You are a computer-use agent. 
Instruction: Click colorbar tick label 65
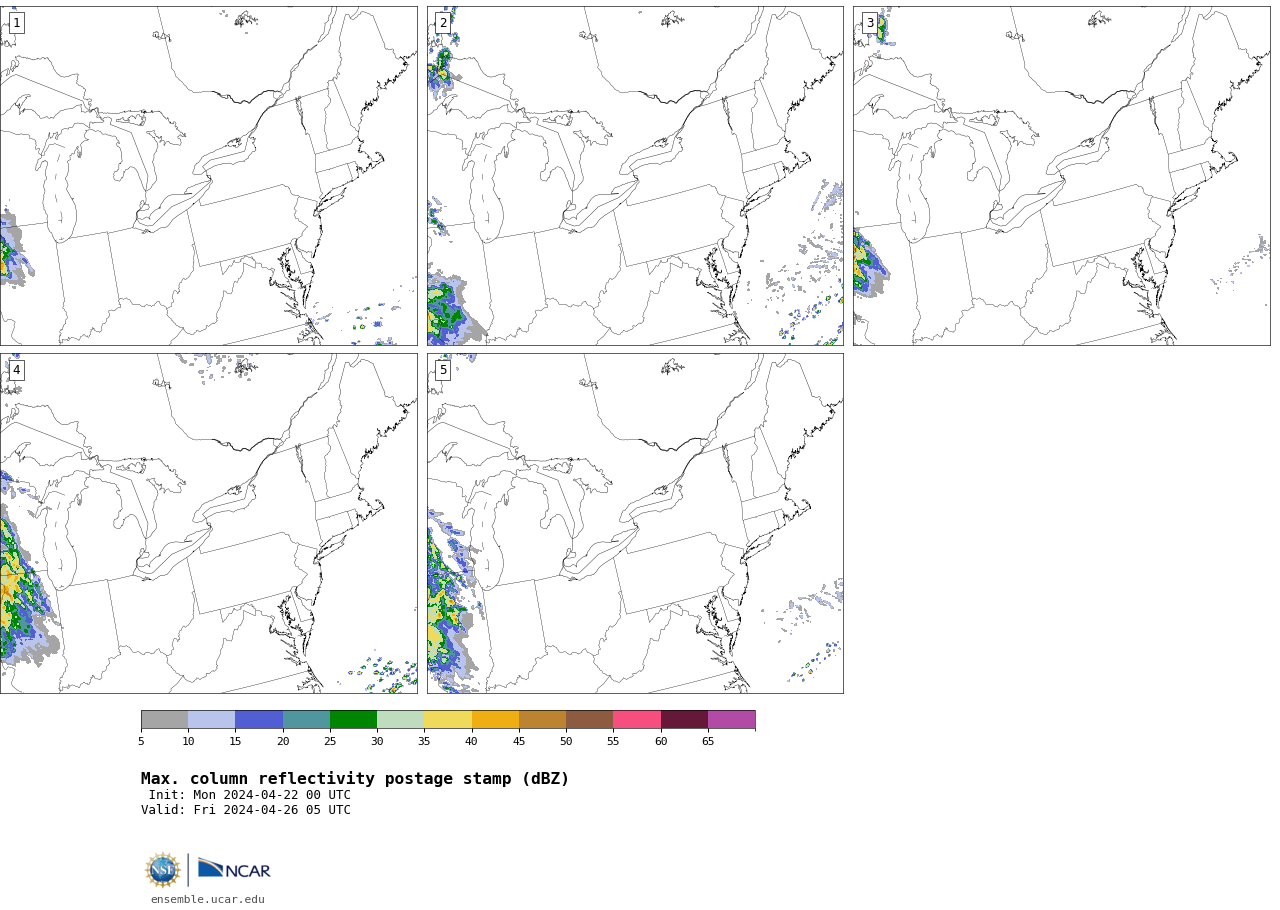tap(708, 741)
